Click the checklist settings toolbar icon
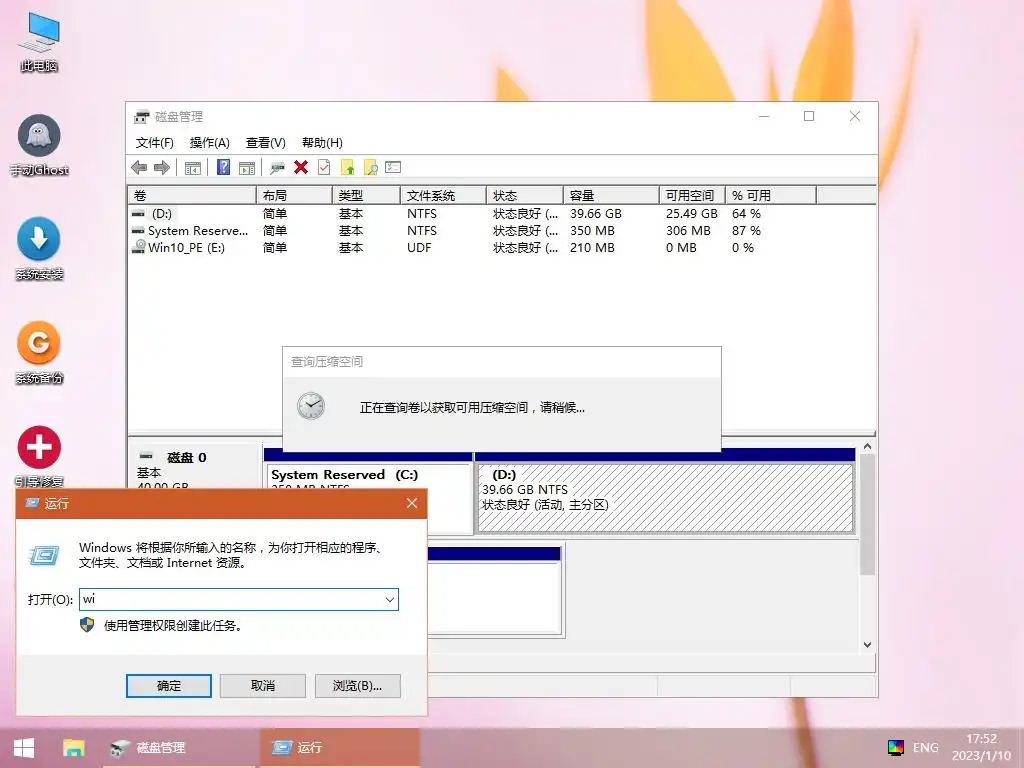Image resolution: width=1024 pixels, height=768 pixels. click(393, 167)
